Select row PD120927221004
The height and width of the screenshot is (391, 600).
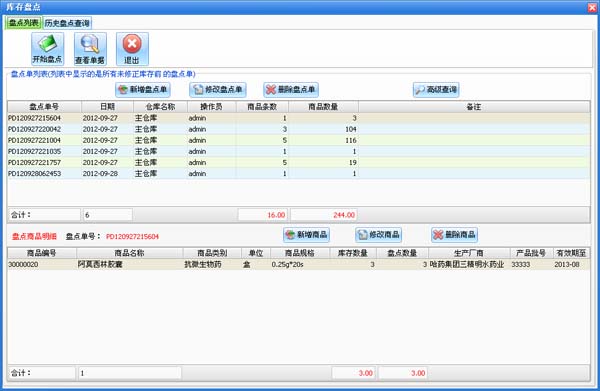coord(298,140)
